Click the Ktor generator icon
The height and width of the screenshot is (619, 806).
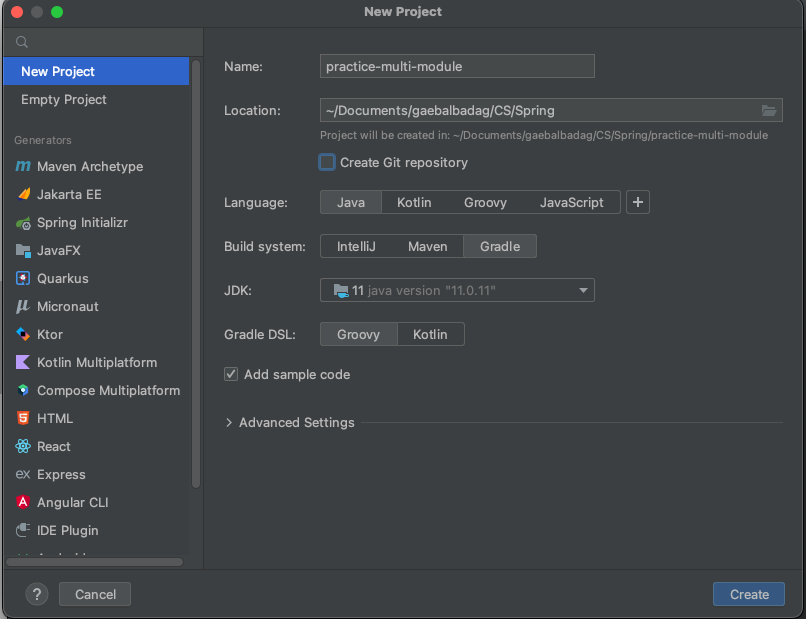click(23, 334)
